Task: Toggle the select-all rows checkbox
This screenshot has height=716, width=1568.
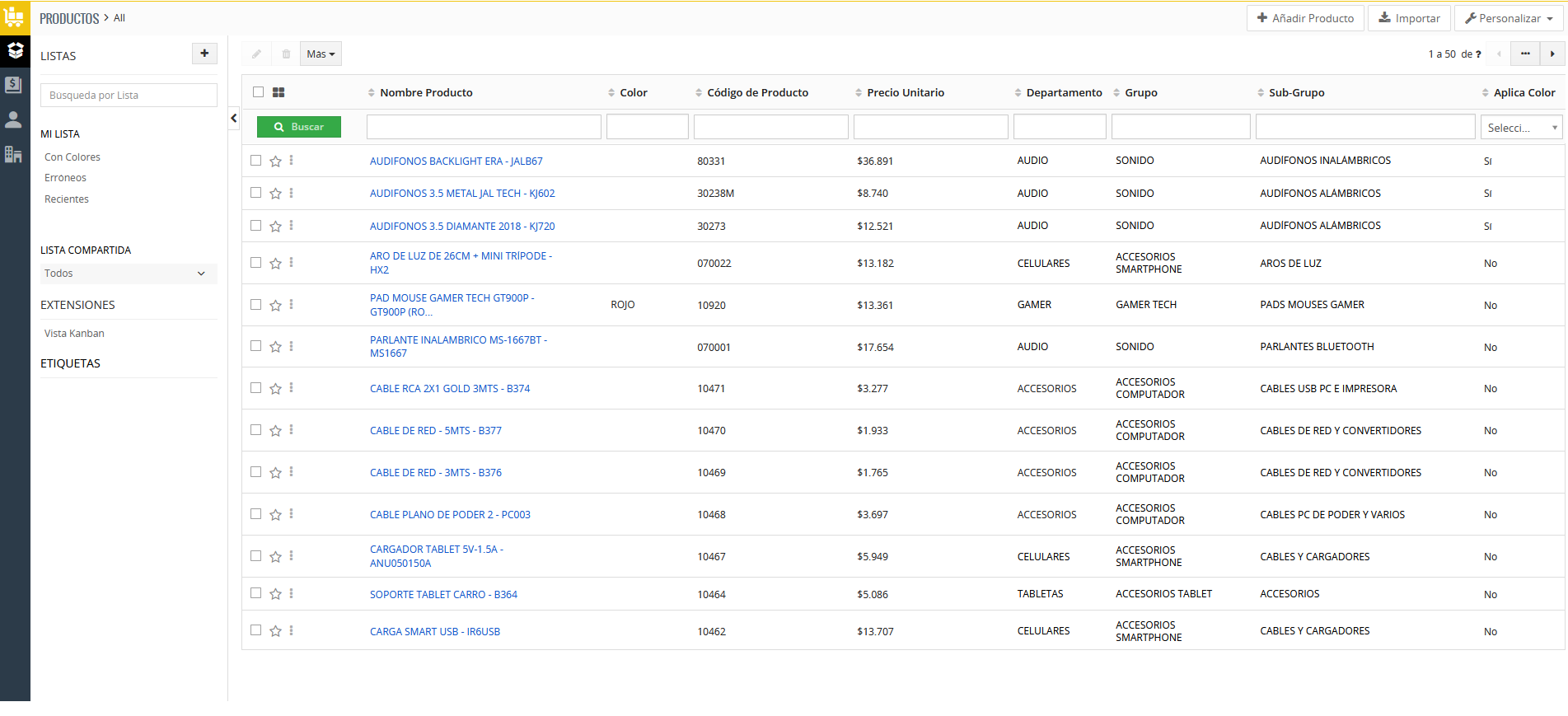Action: 259,92
